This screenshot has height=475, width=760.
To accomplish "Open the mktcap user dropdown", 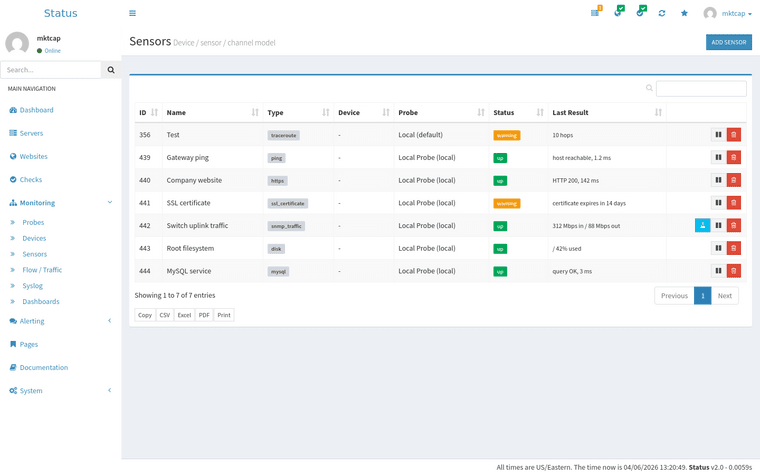I will [728, 14].
